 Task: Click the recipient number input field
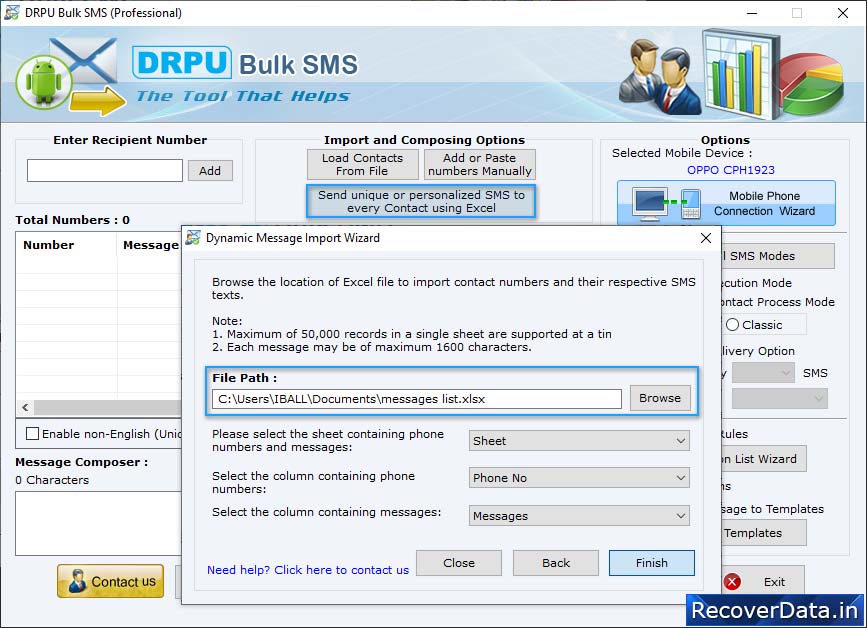coord(105,170)
